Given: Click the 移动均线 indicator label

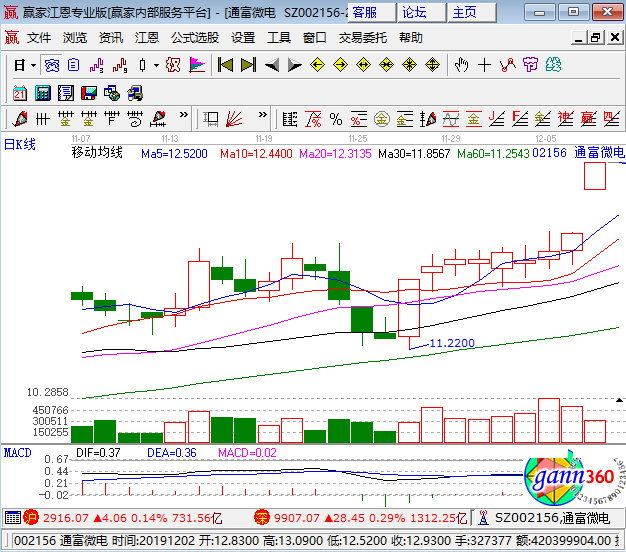Looking at the screenshot, I should (97, 152).
